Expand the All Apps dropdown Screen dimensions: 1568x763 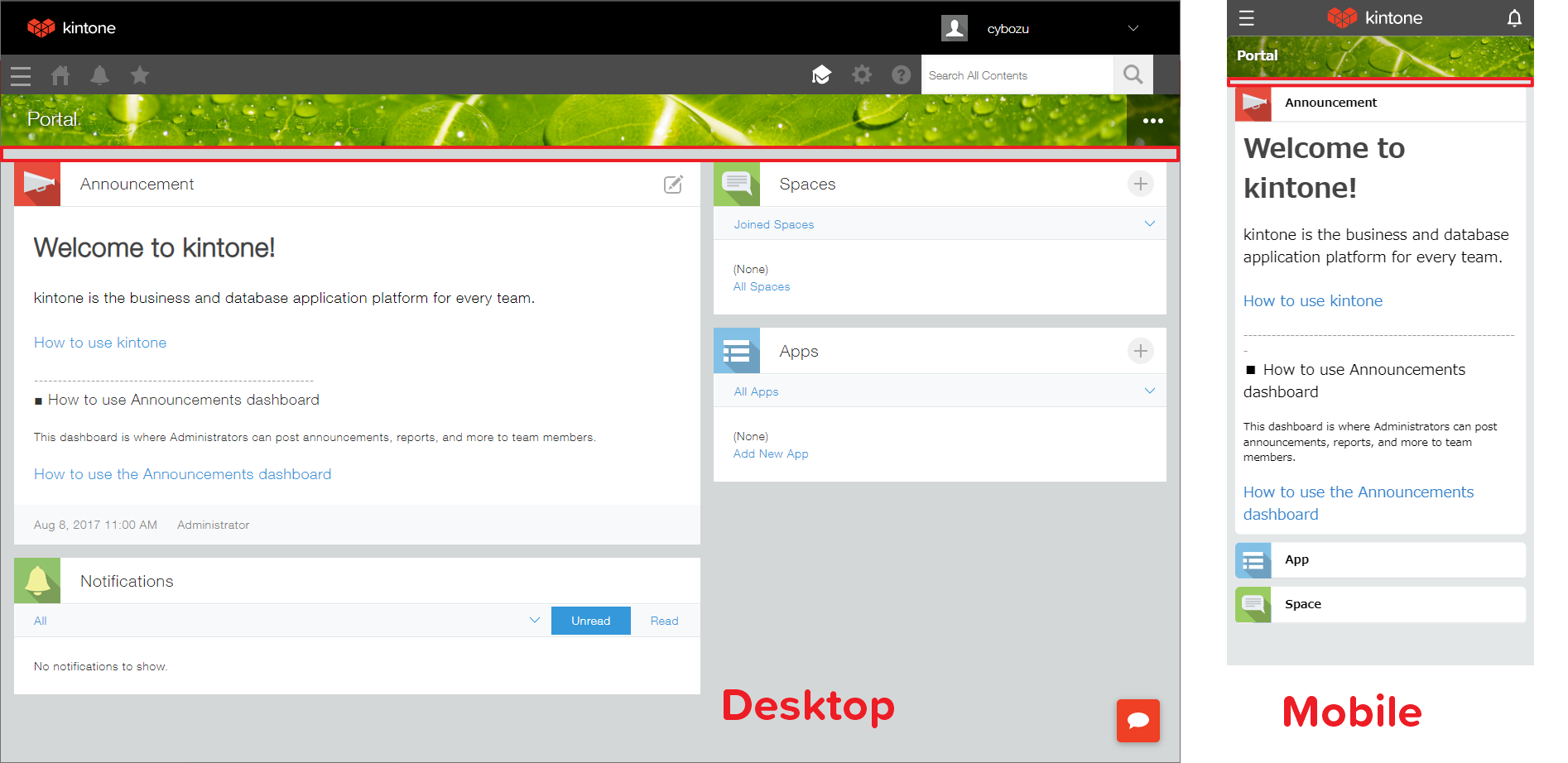coord(940,391)
